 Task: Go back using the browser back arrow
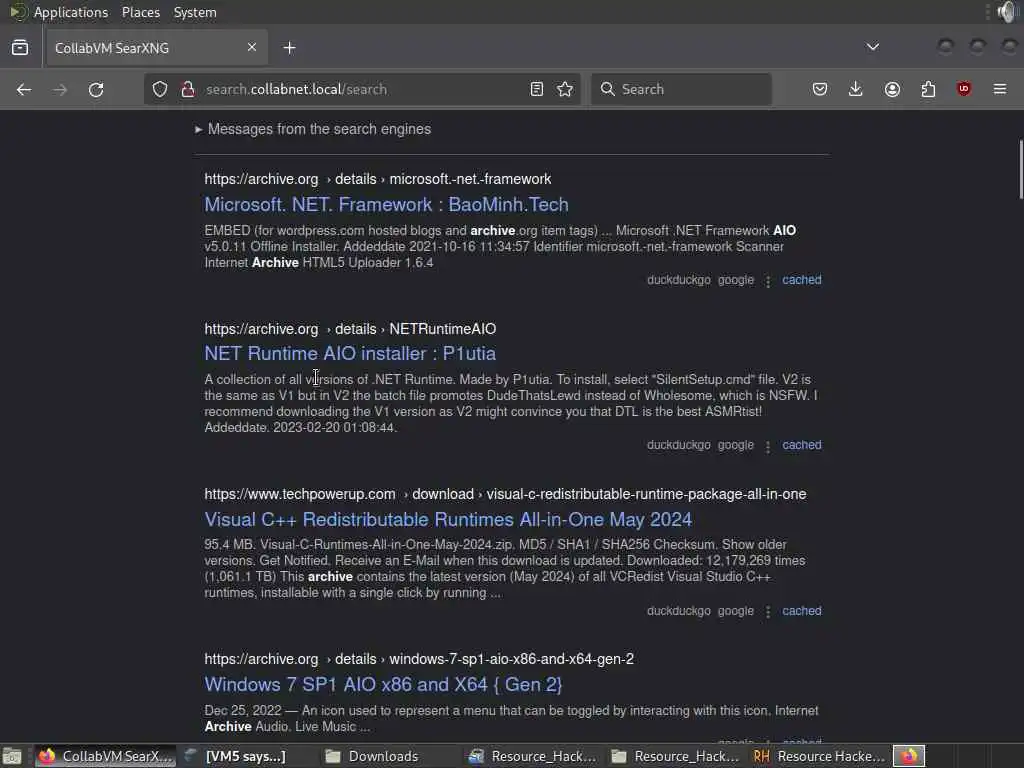24,89
